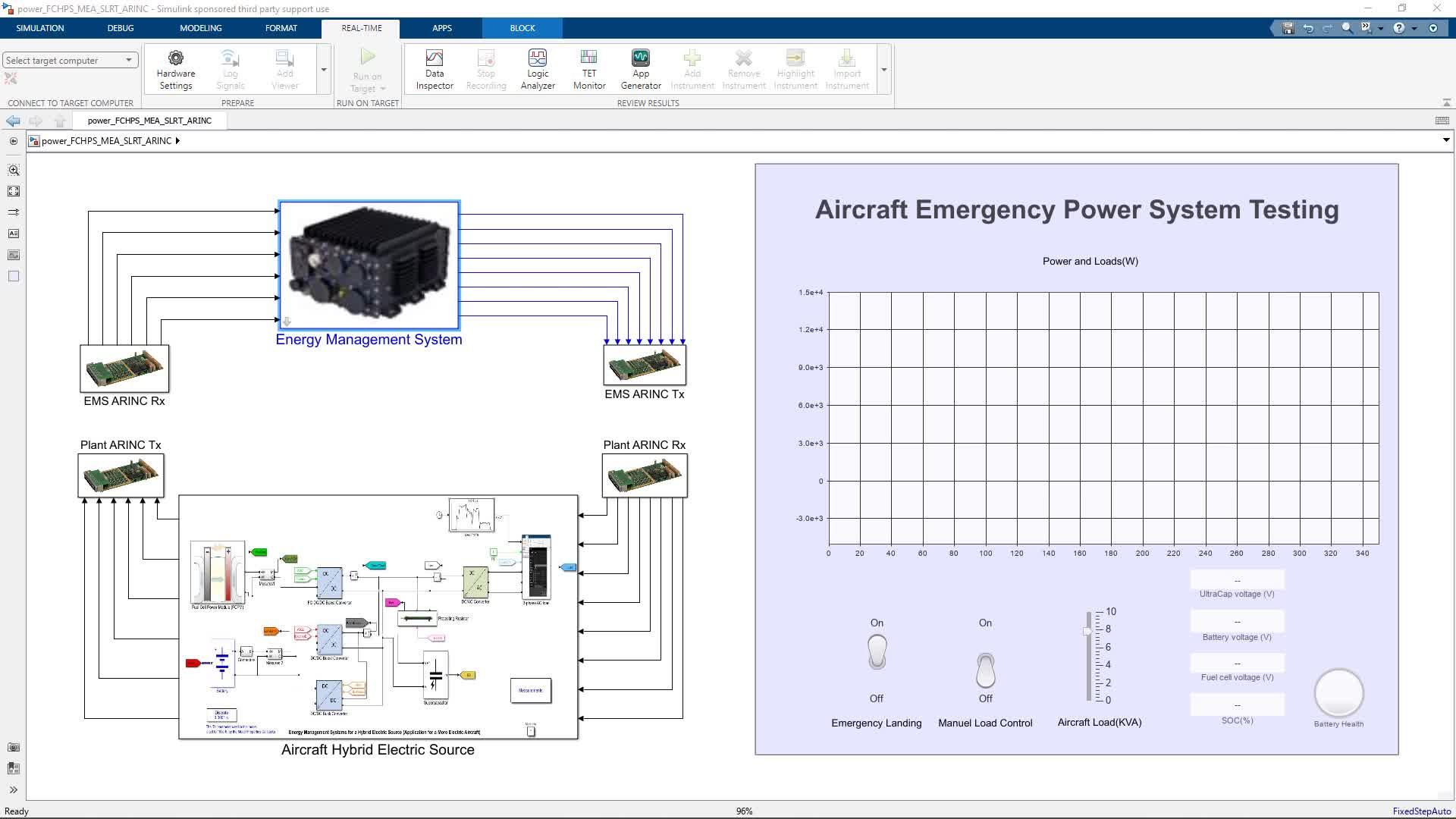
Task: Open the Data Inspector
Action: click(x=434, y=68)
